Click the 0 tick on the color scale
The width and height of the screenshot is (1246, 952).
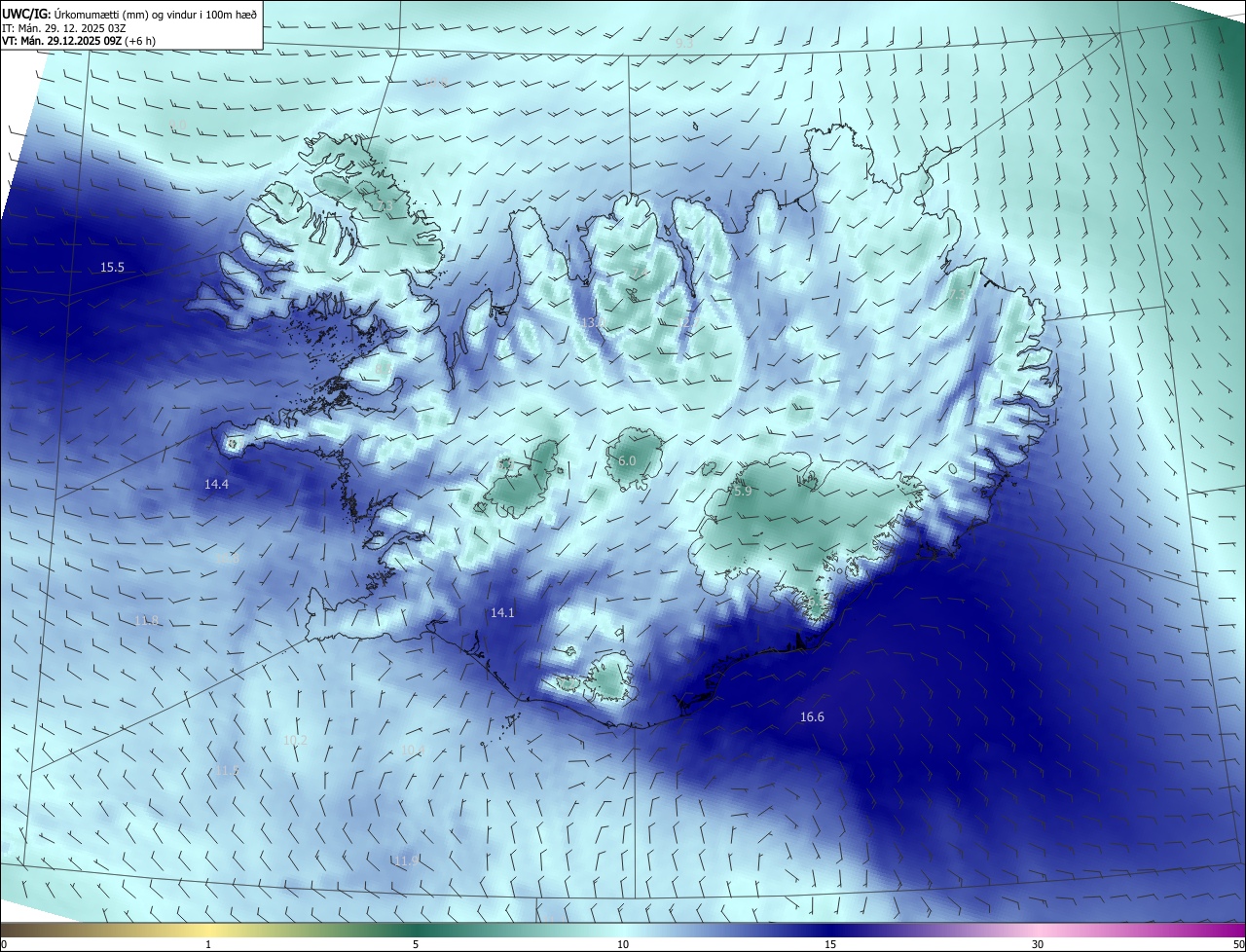pyautogui.click(x=4, y=944)
